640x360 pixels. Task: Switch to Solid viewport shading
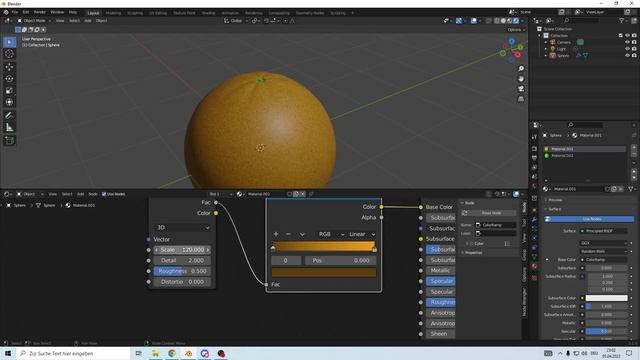(503, 20)
